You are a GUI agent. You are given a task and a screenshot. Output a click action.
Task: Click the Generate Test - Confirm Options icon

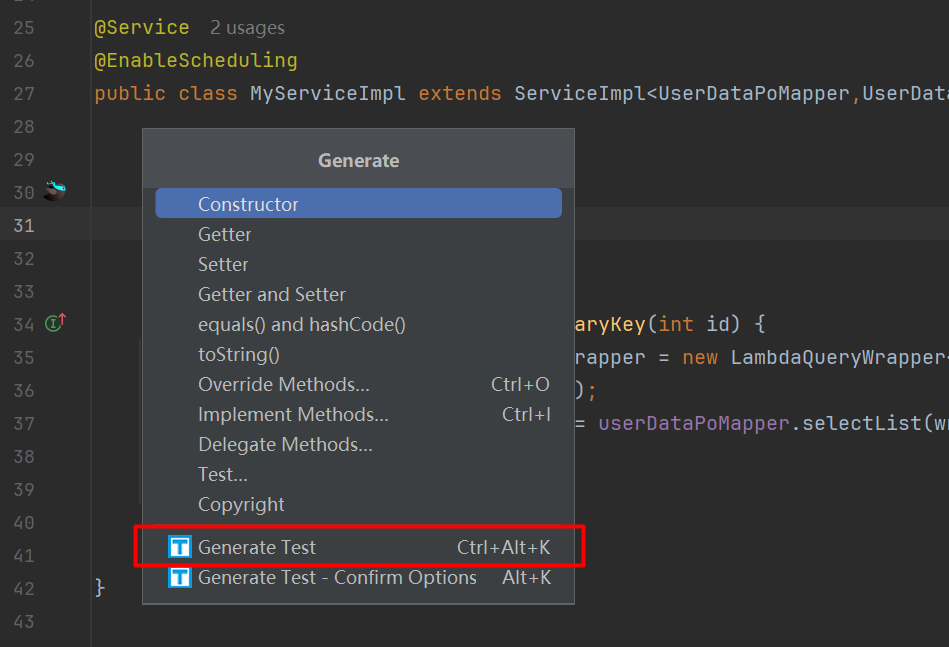click(x=180, y=577)
